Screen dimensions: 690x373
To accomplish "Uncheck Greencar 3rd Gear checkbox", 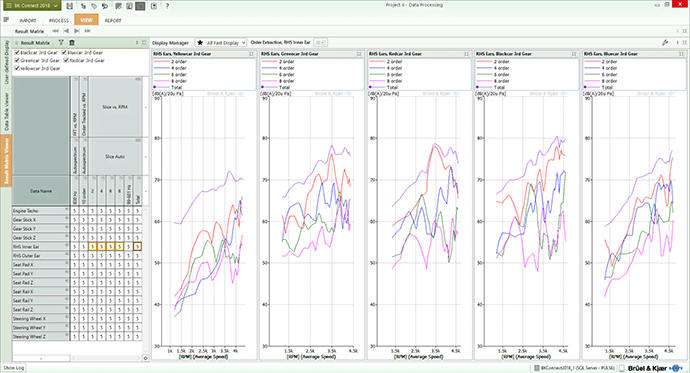I will coord(17,60).
